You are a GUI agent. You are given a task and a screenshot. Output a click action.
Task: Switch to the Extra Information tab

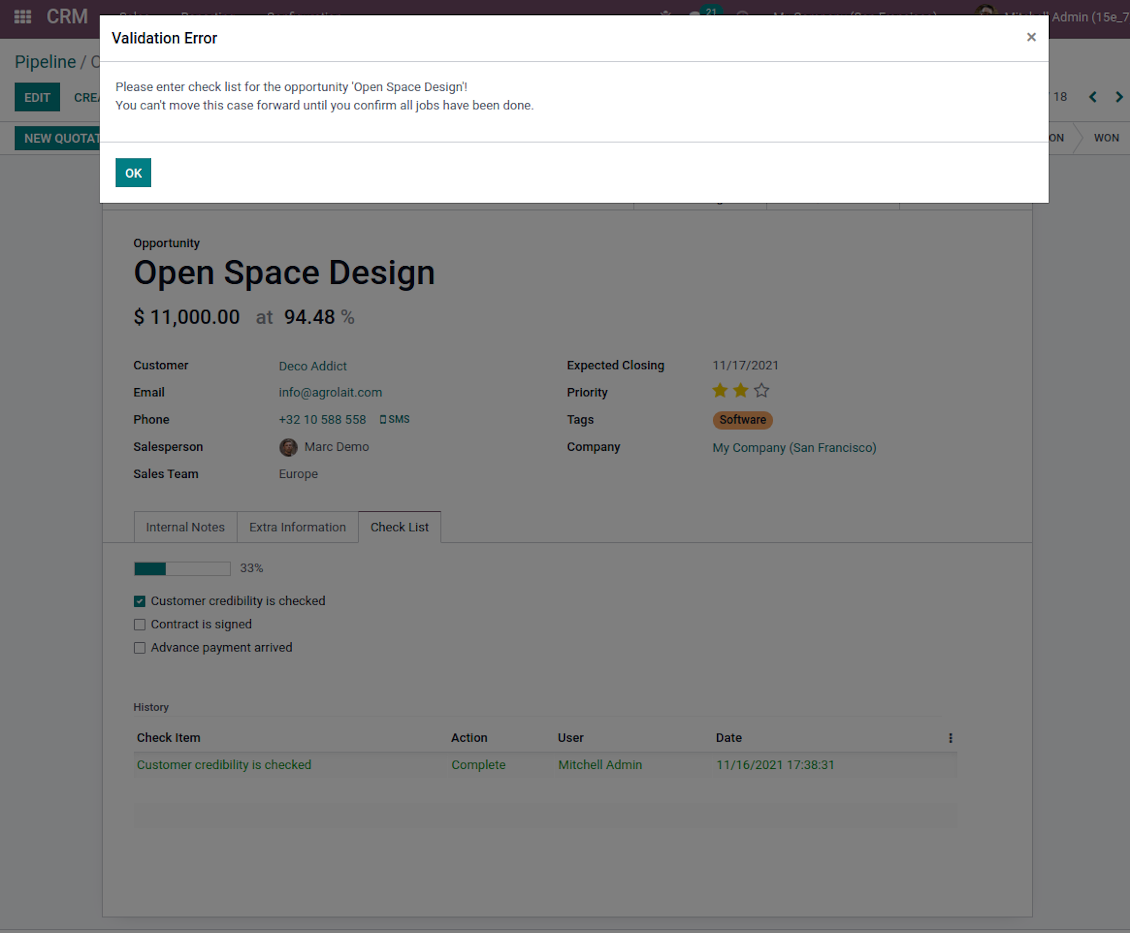coord(298,527)
